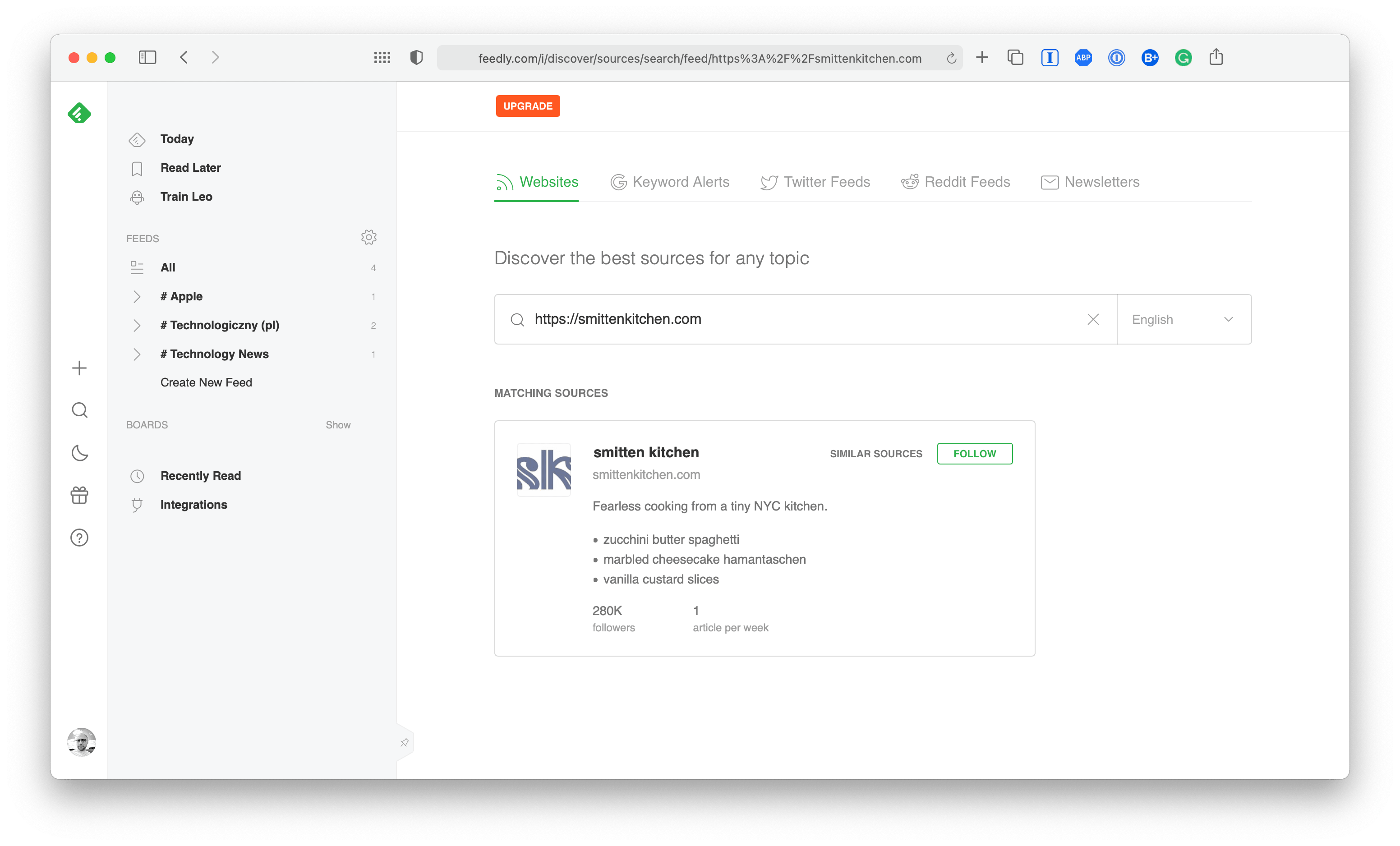This screenshot has height=846, width=1400.
Task: Click 'zucchini butter spaghetti' article text
Action: tap(671, 540)
